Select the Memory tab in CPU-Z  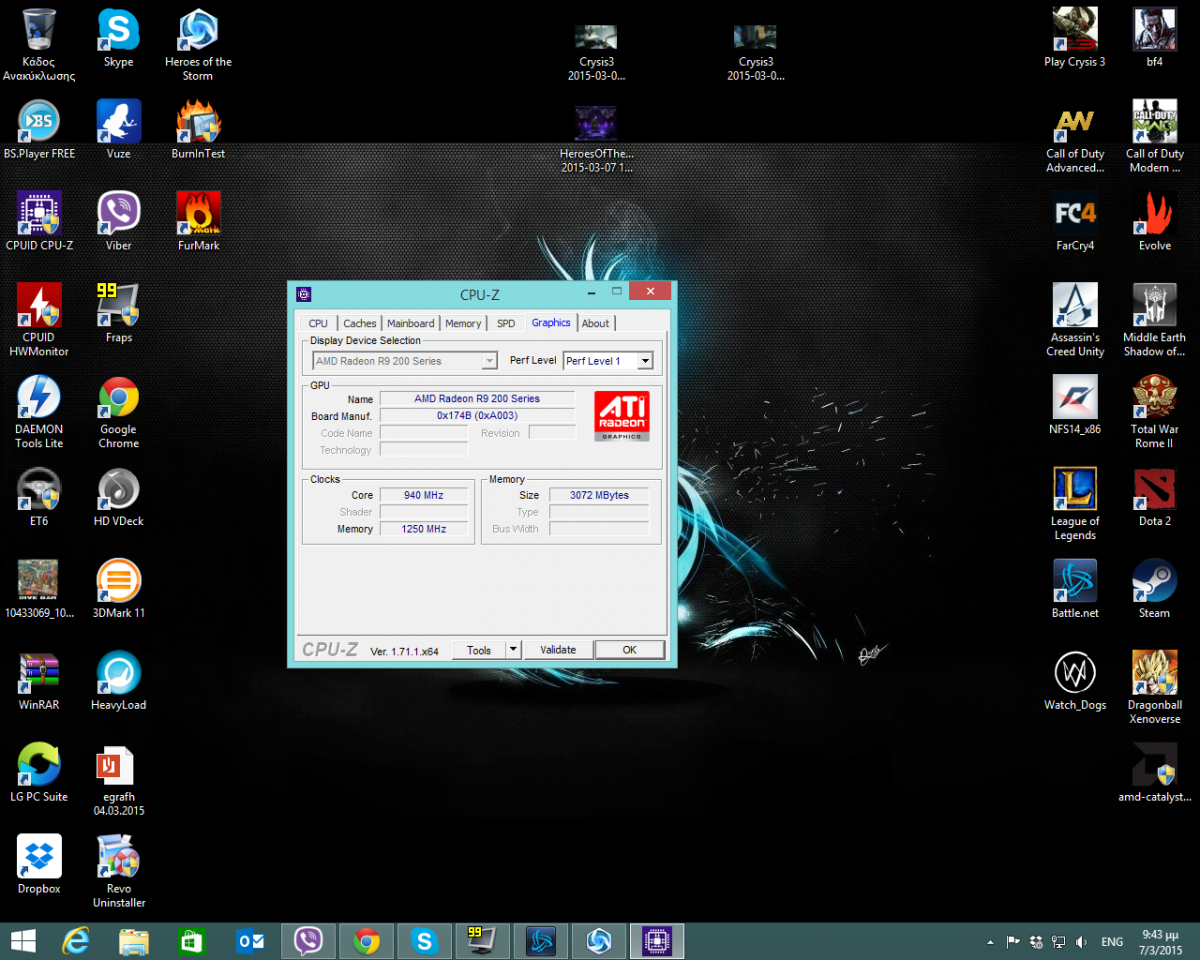coord(463,323)
